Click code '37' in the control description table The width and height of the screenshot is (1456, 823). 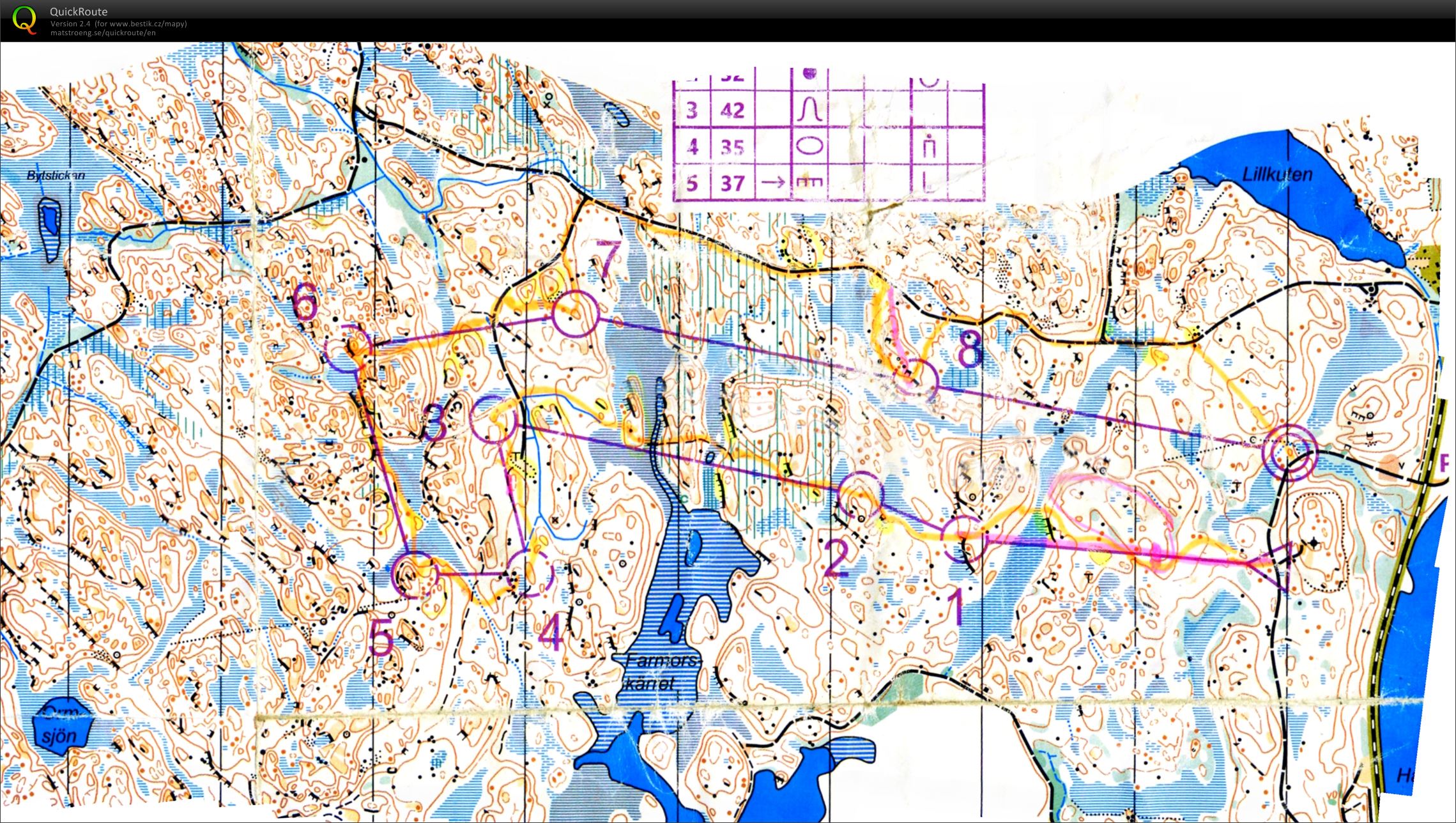733,184
